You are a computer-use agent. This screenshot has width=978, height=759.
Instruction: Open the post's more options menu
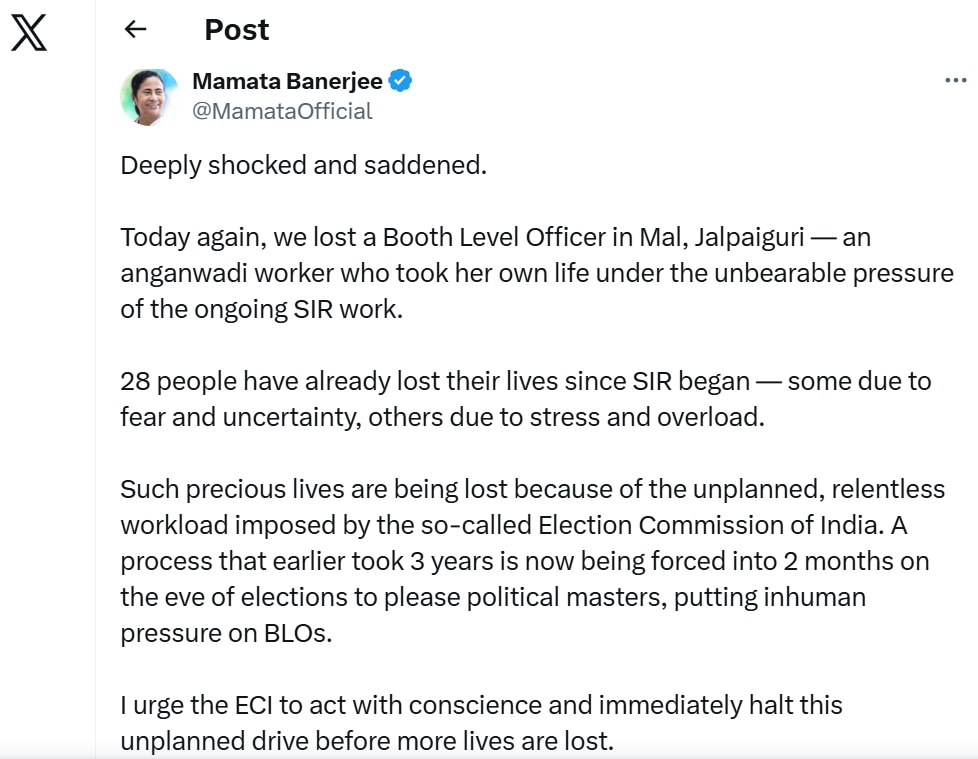coord(955,81)
